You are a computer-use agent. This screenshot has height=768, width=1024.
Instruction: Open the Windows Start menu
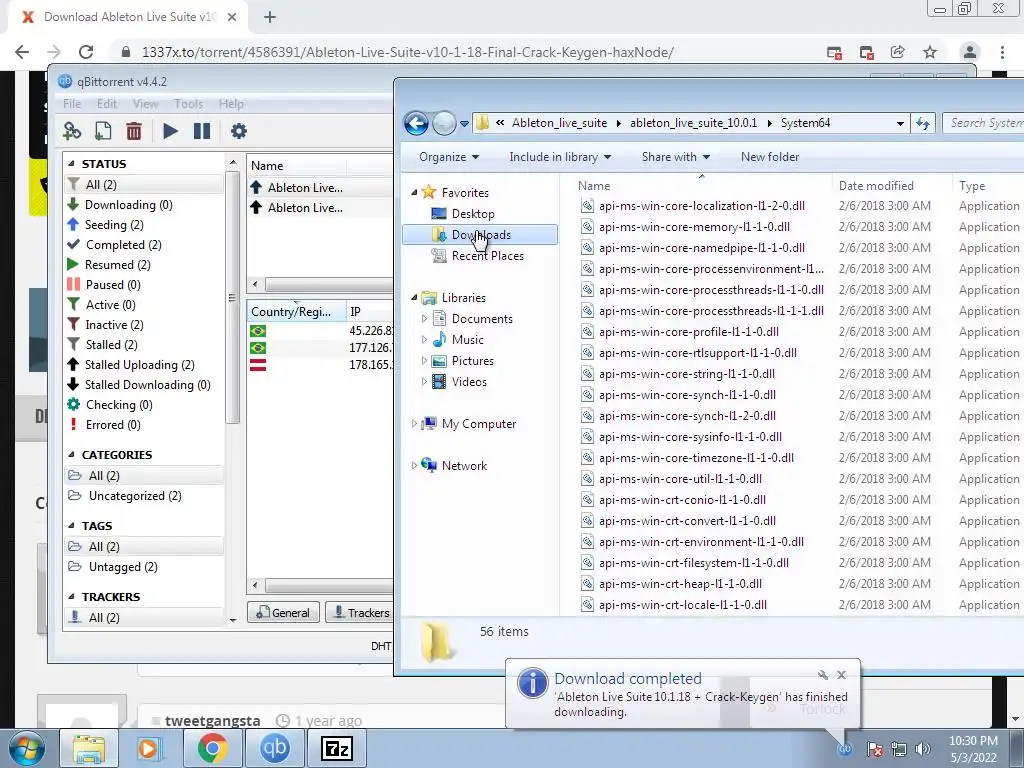[27, 749]
